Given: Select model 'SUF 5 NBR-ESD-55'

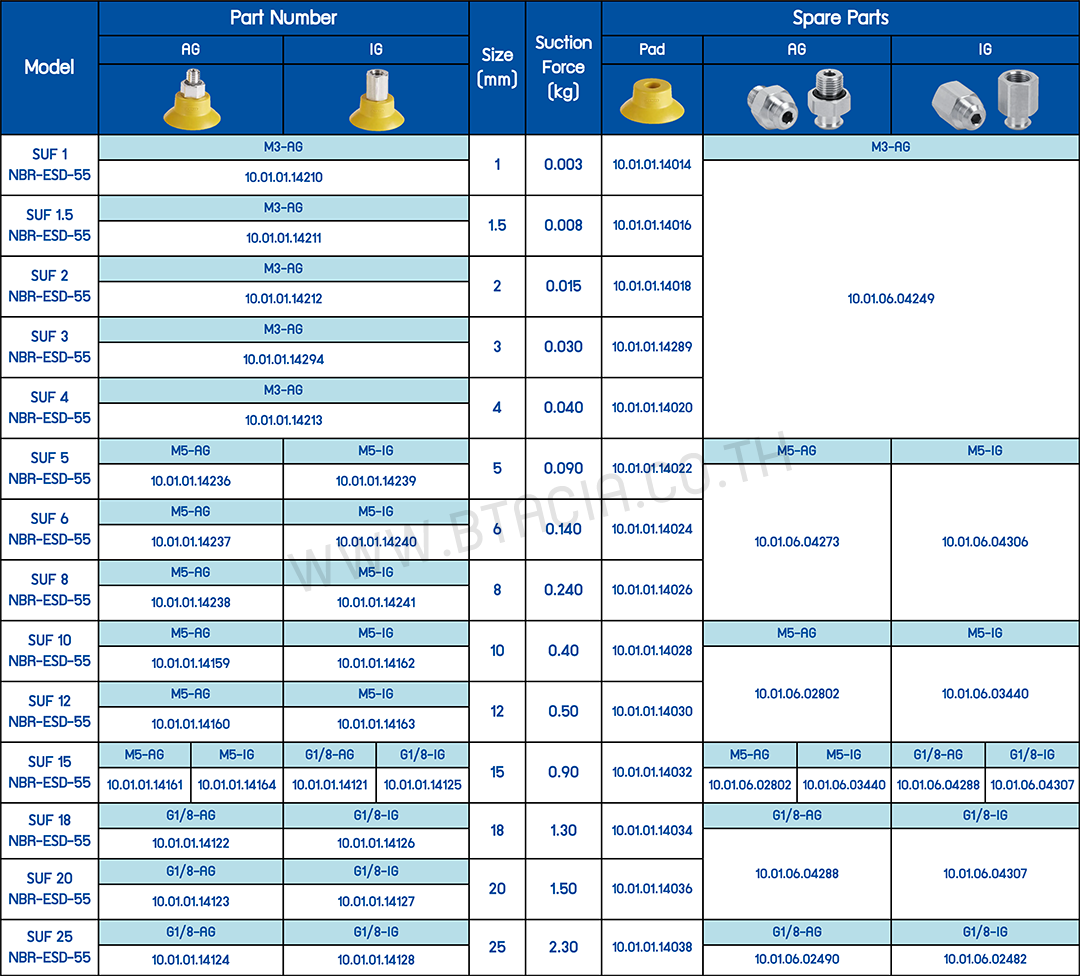Looking at the screenshot, I should [50, 468].
